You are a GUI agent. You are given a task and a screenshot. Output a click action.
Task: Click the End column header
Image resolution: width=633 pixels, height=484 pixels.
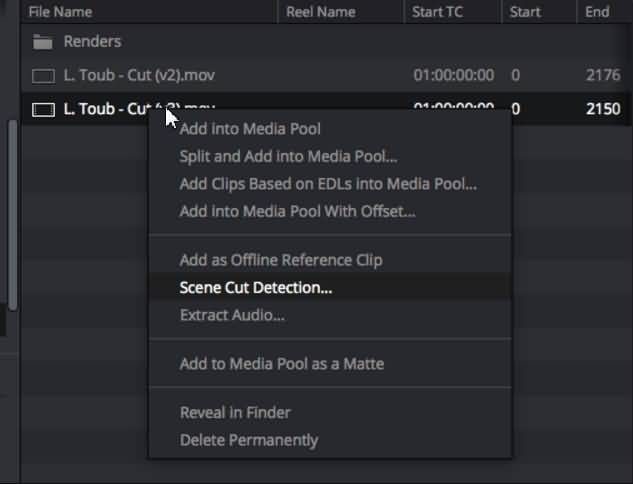(597, 12)
